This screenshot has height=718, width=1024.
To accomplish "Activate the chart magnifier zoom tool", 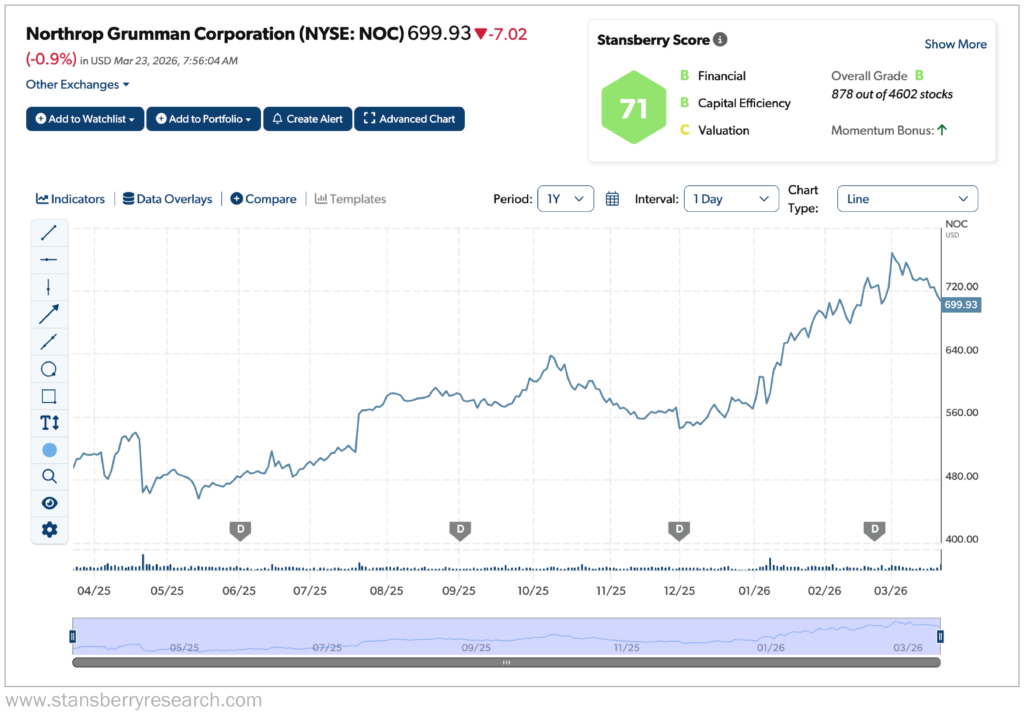I will click(x=49, y=476).
